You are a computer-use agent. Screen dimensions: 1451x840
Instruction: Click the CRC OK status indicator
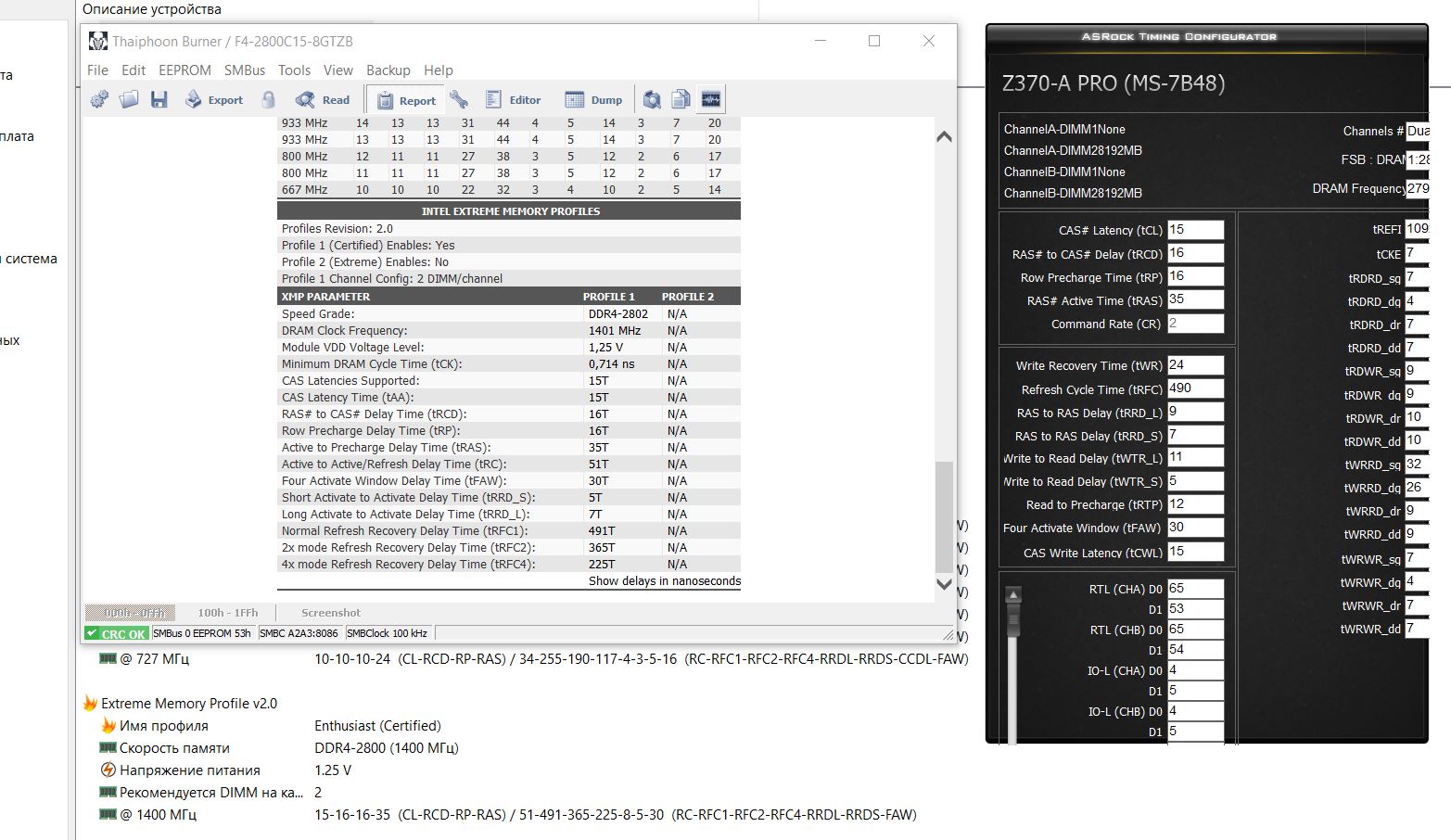coord(116,633)
